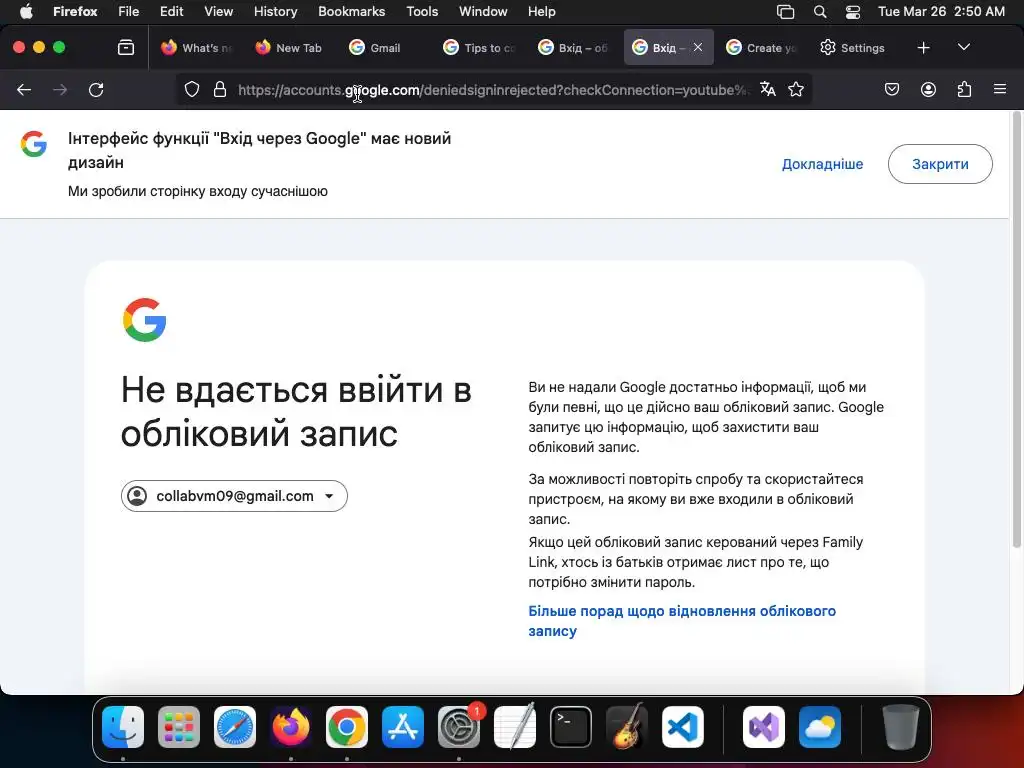
Task: Open 'Більше порад щодо відновлення облікового запису' link
Action: pos(682,621)
